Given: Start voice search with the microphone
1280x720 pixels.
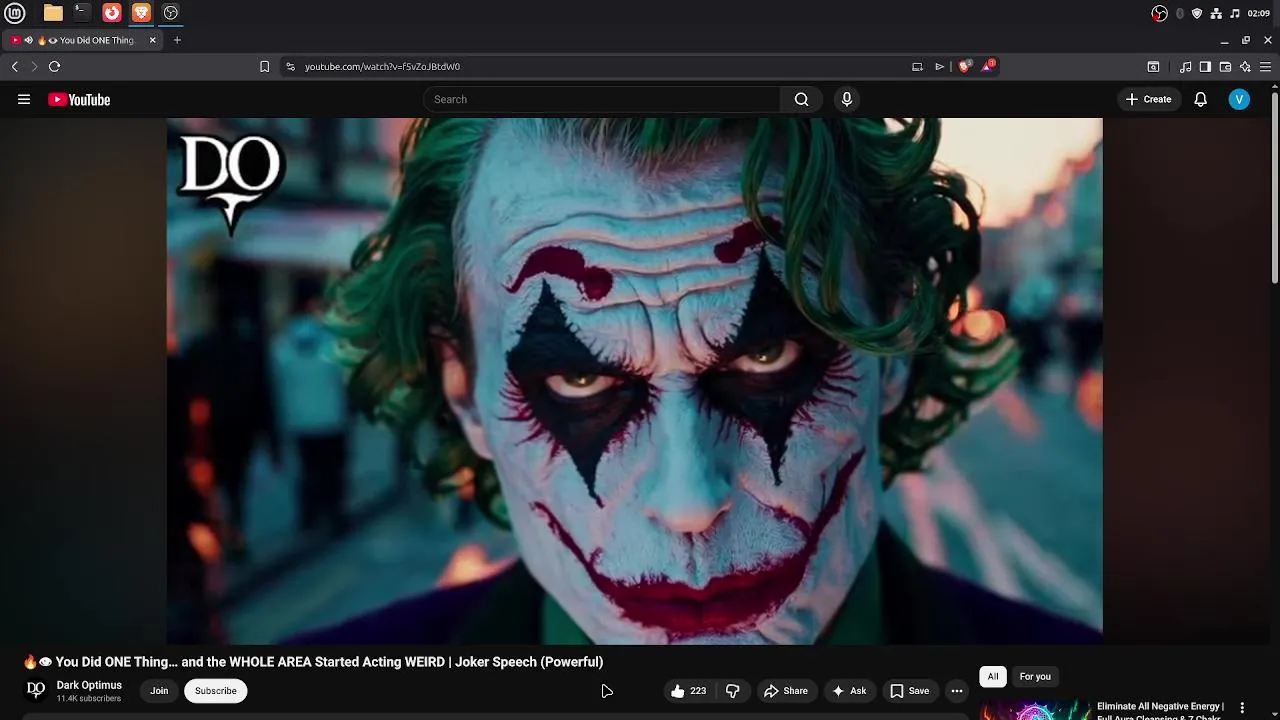Looking at the screenshot, I should [x=847, y=99].
